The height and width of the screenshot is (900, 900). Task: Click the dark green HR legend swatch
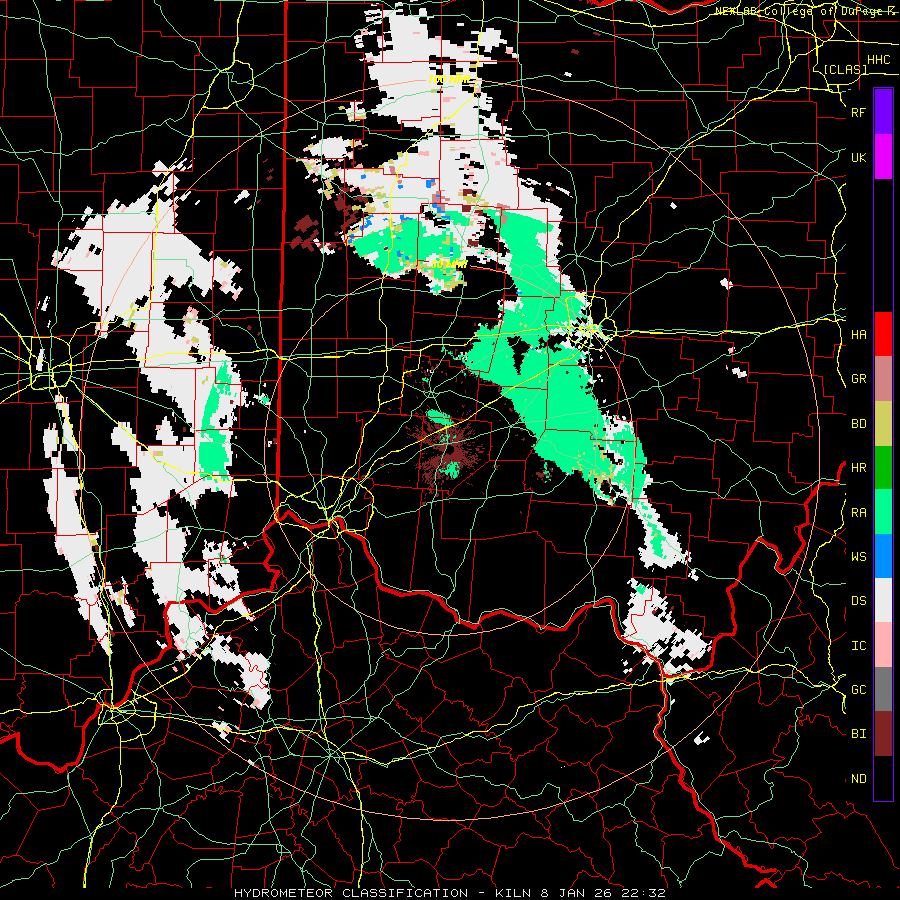[x=883, y=468]
